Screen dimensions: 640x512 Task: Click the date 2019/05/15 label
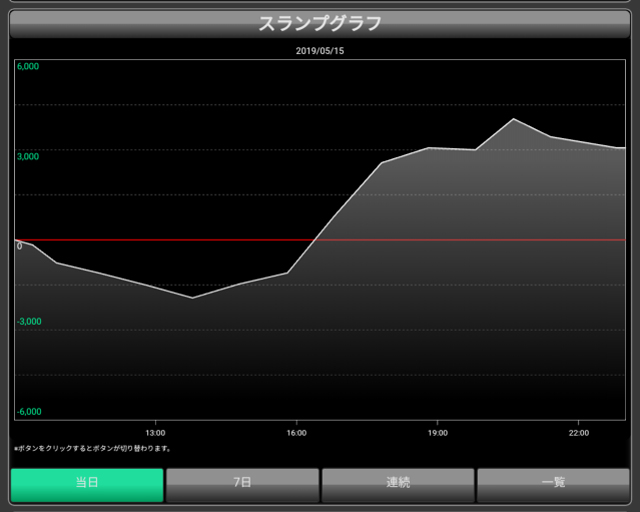[320, 50]
